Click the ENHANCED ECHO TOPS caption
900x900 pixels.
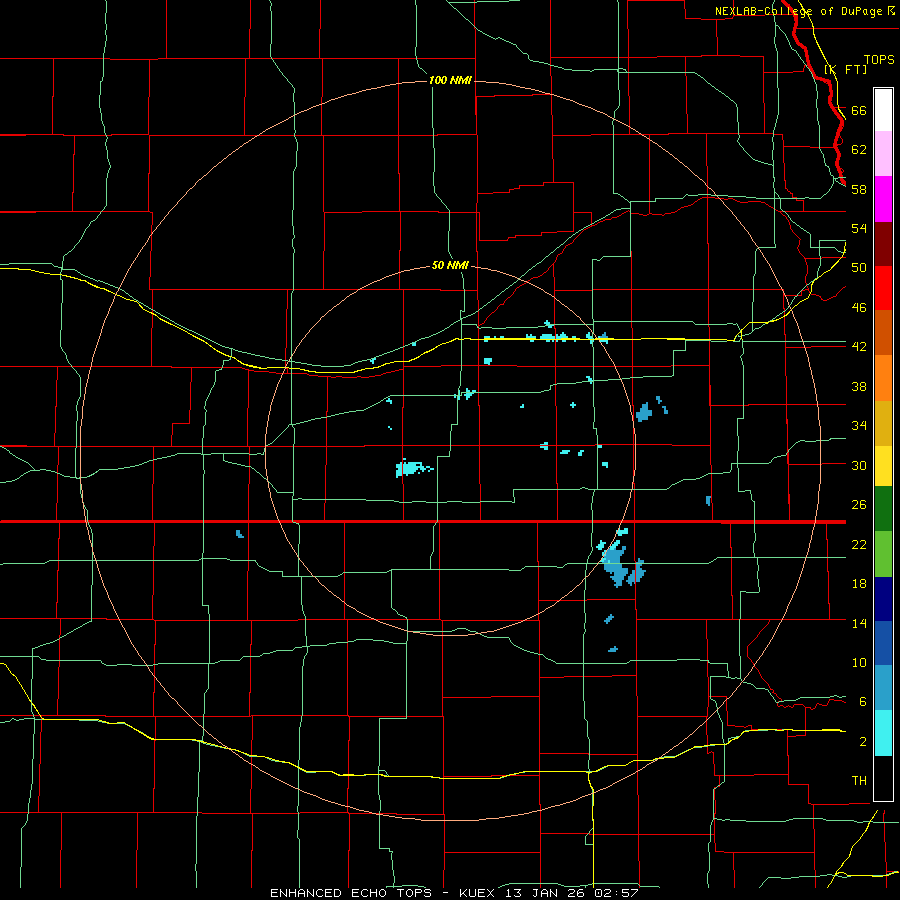[351, 893]
